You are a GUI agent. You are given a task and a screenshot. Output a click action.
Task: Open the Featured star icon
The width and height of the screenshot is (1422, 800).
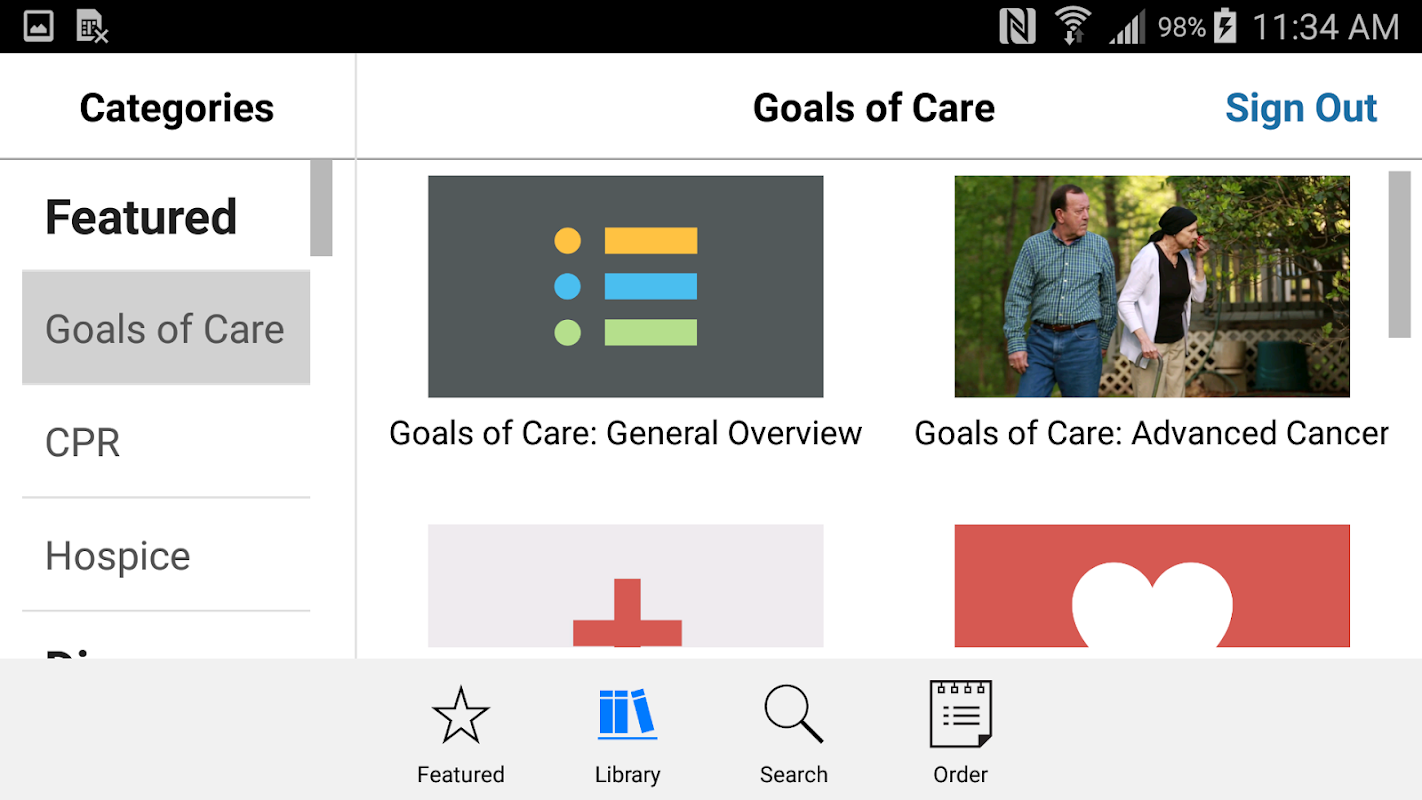[x=460, y=716]
